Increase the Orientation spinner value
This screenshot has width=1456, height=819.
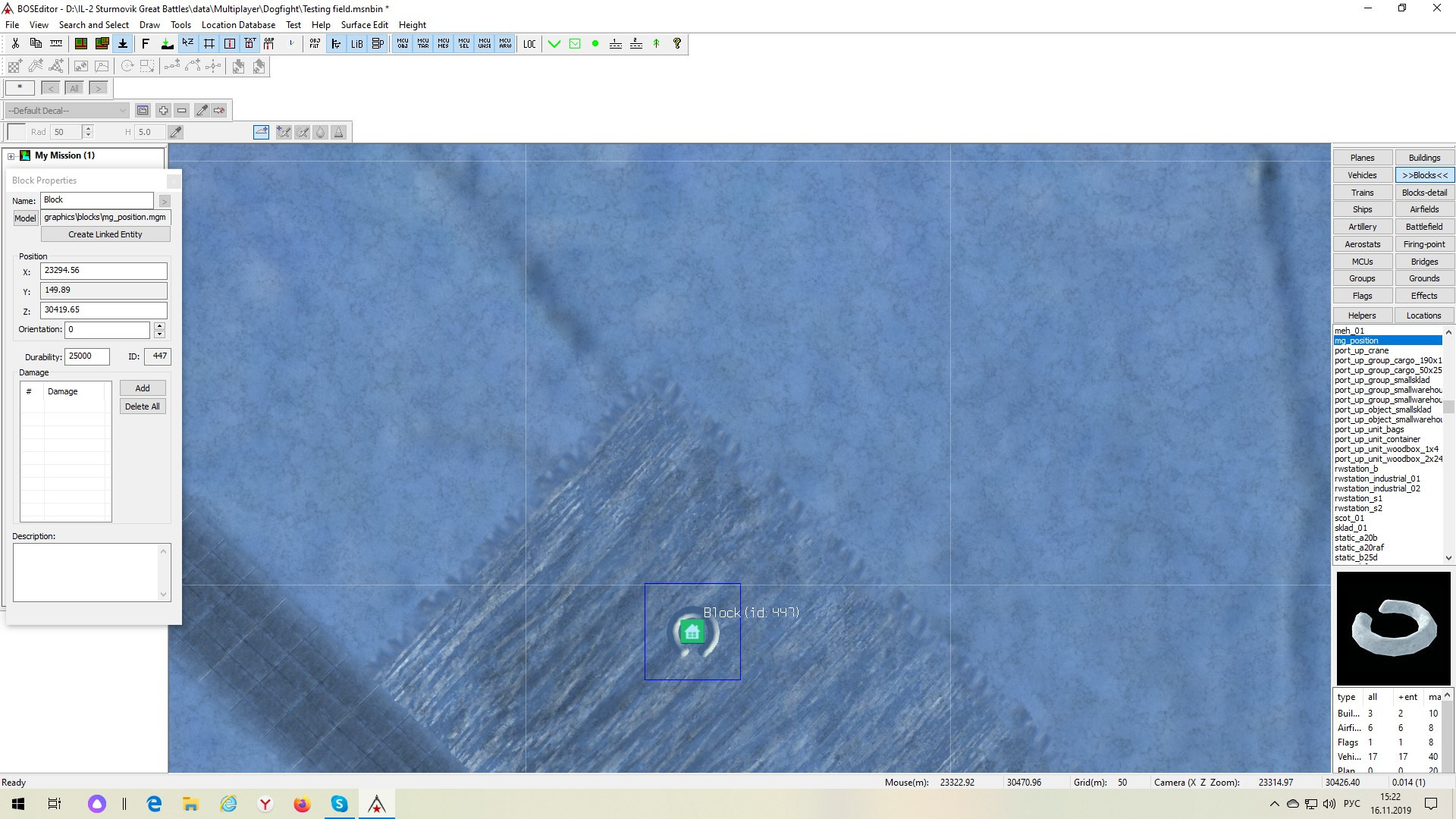159,326
